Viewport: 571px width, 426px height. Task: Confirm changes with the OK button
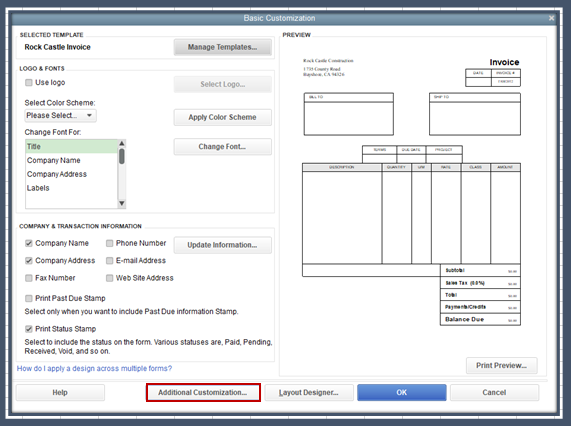tap(402, 393)
